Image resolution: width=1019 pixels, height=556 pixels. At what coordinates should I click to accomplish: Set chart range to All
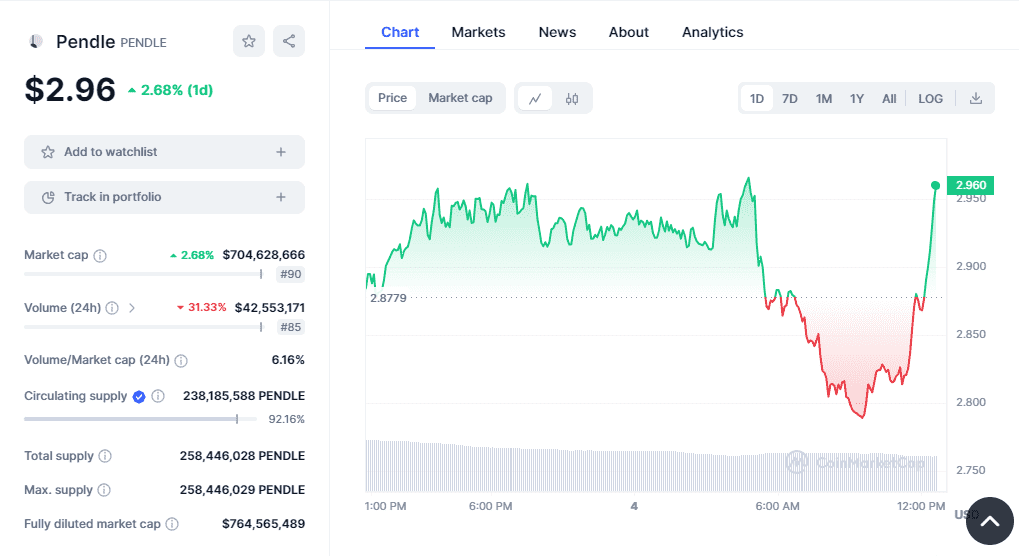pyautogui.click(x=889, y=99)
